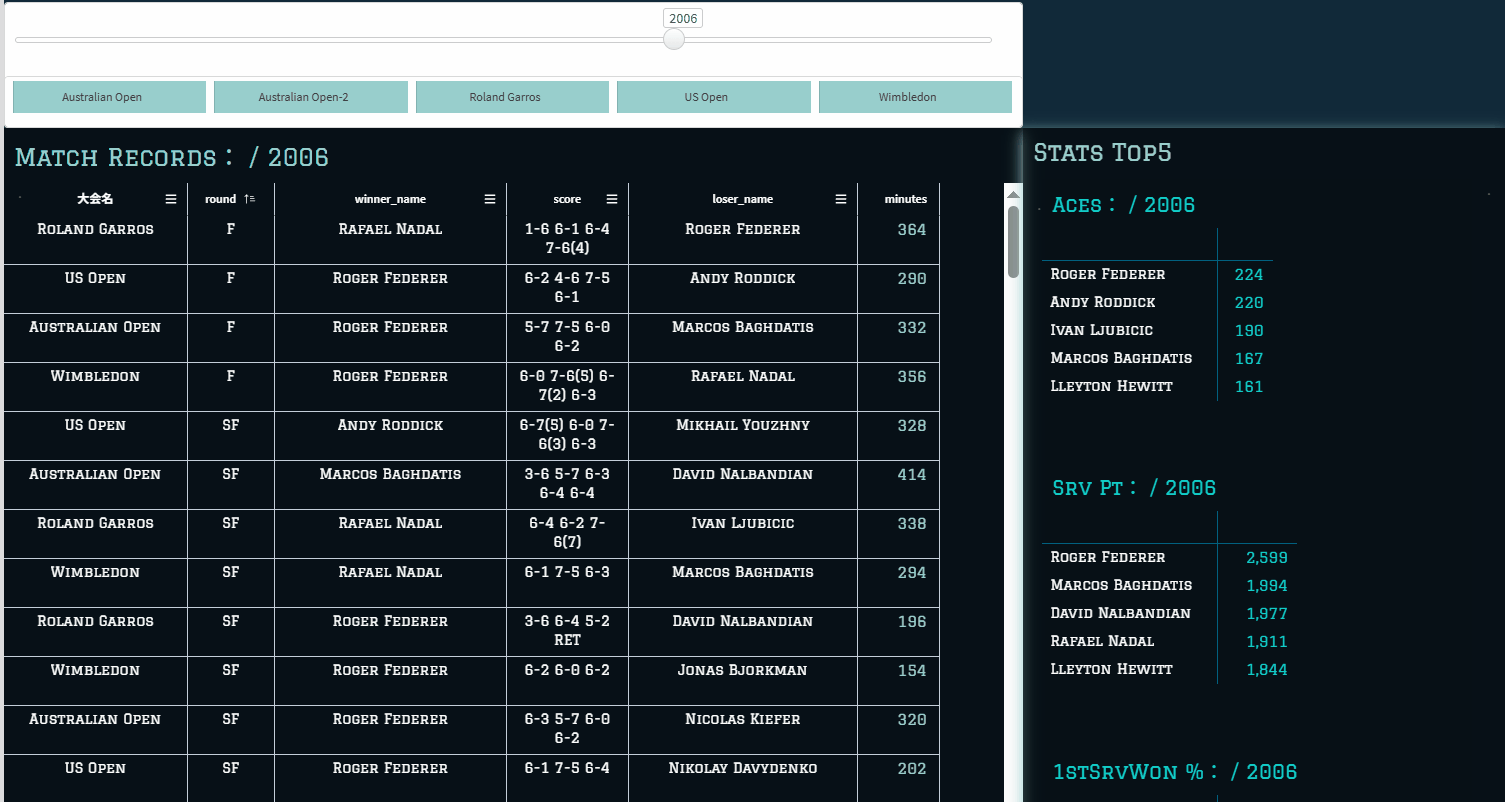Select Roger Federer's 224 aces value
The height and width of the screenshot is (802, 1505).
(x=1249, y=275)
